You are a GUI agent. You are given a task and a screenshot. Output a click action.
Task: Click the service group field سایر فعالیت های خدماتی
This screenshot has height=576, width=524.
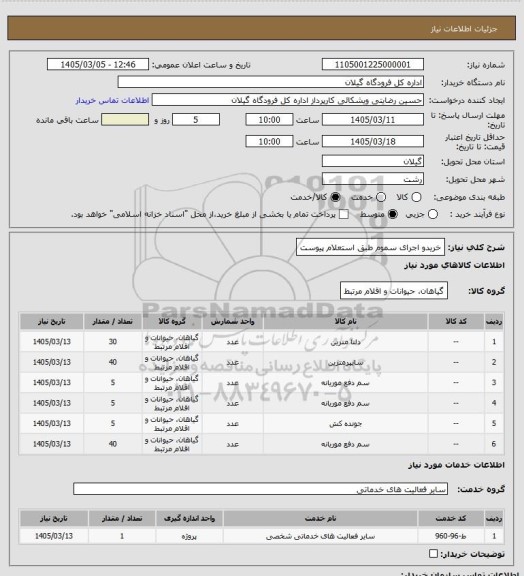coord(260,489)
